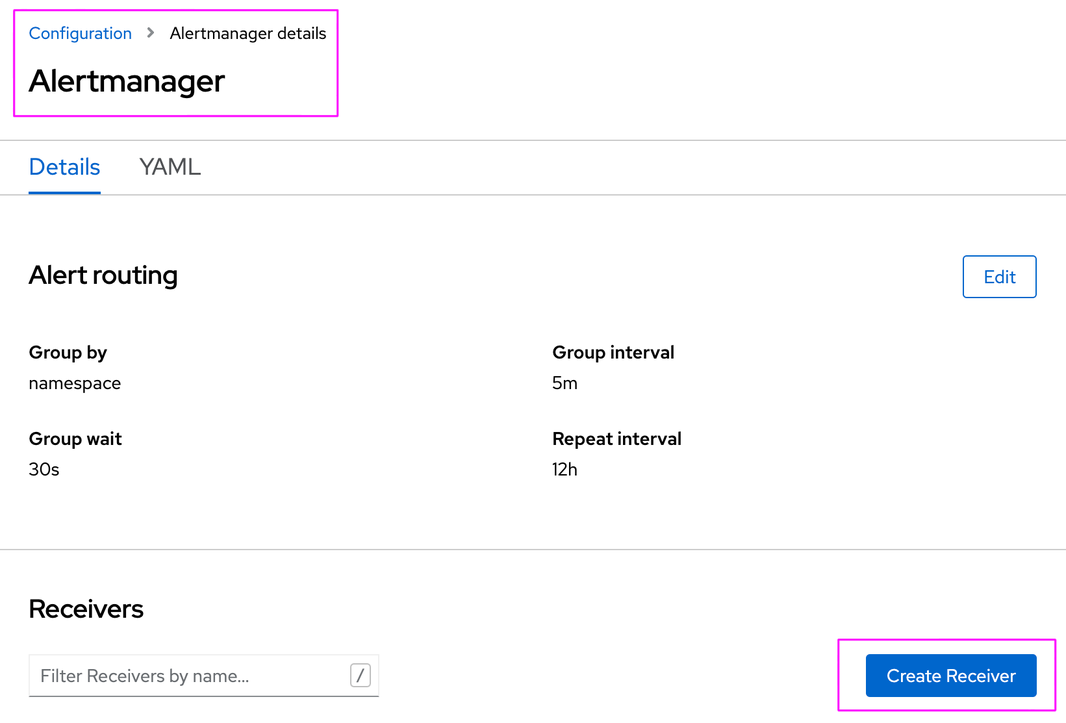
Task: Click the Group wait label
Action: pos(75,438)
